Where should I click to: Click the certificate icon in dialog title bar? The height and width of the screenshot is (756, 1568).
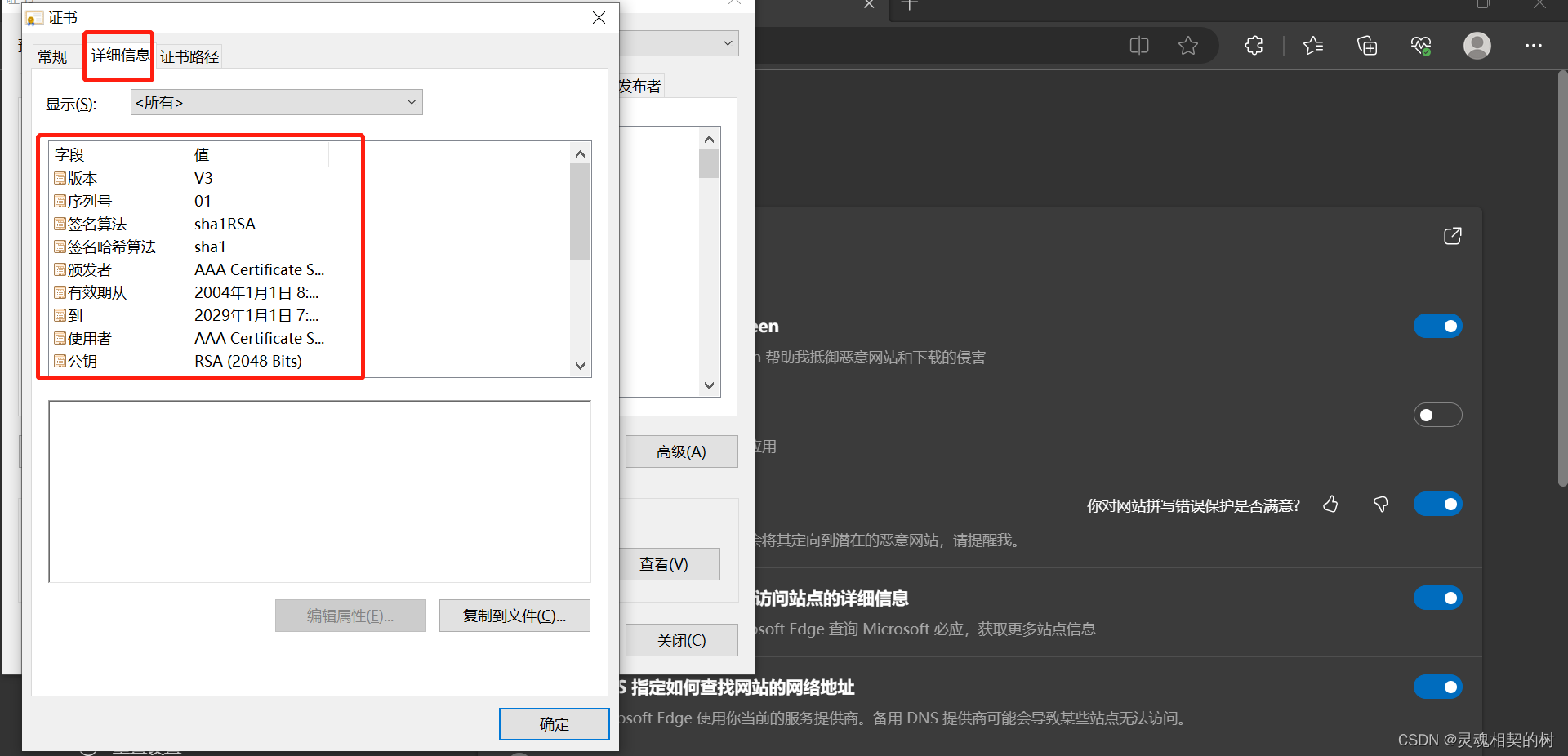33,18
